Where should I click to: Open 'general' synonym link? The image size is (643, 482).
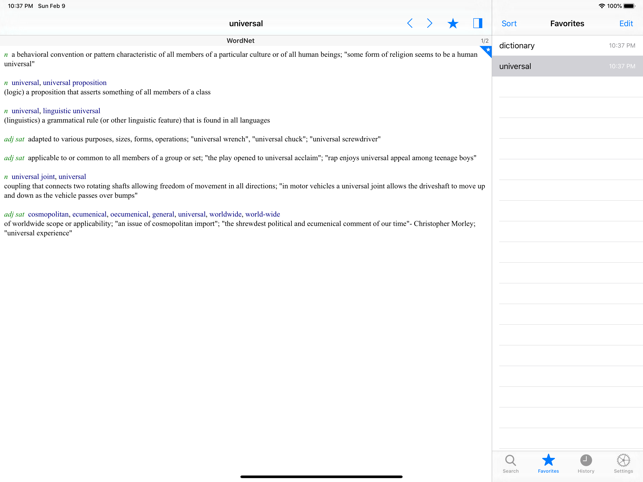coord(163,214)
